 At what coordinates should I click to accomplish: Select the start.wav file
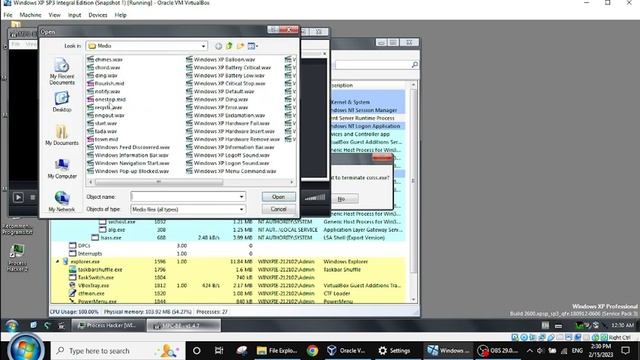point(102,123)
